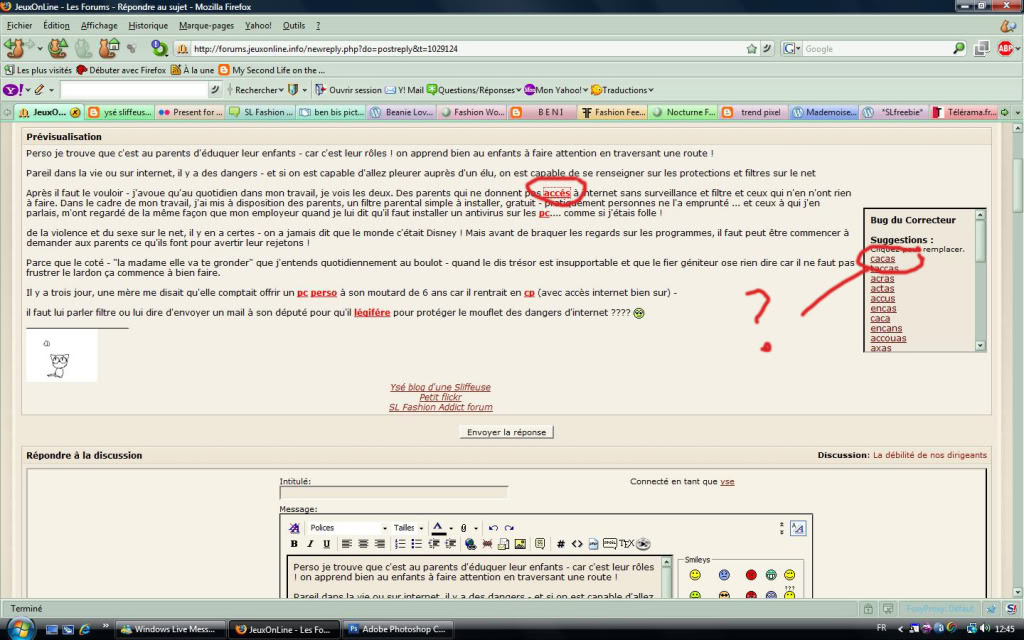Click the Yahoo toolbar search input field
Viewport: 1024px width, 640px height.
134,90
